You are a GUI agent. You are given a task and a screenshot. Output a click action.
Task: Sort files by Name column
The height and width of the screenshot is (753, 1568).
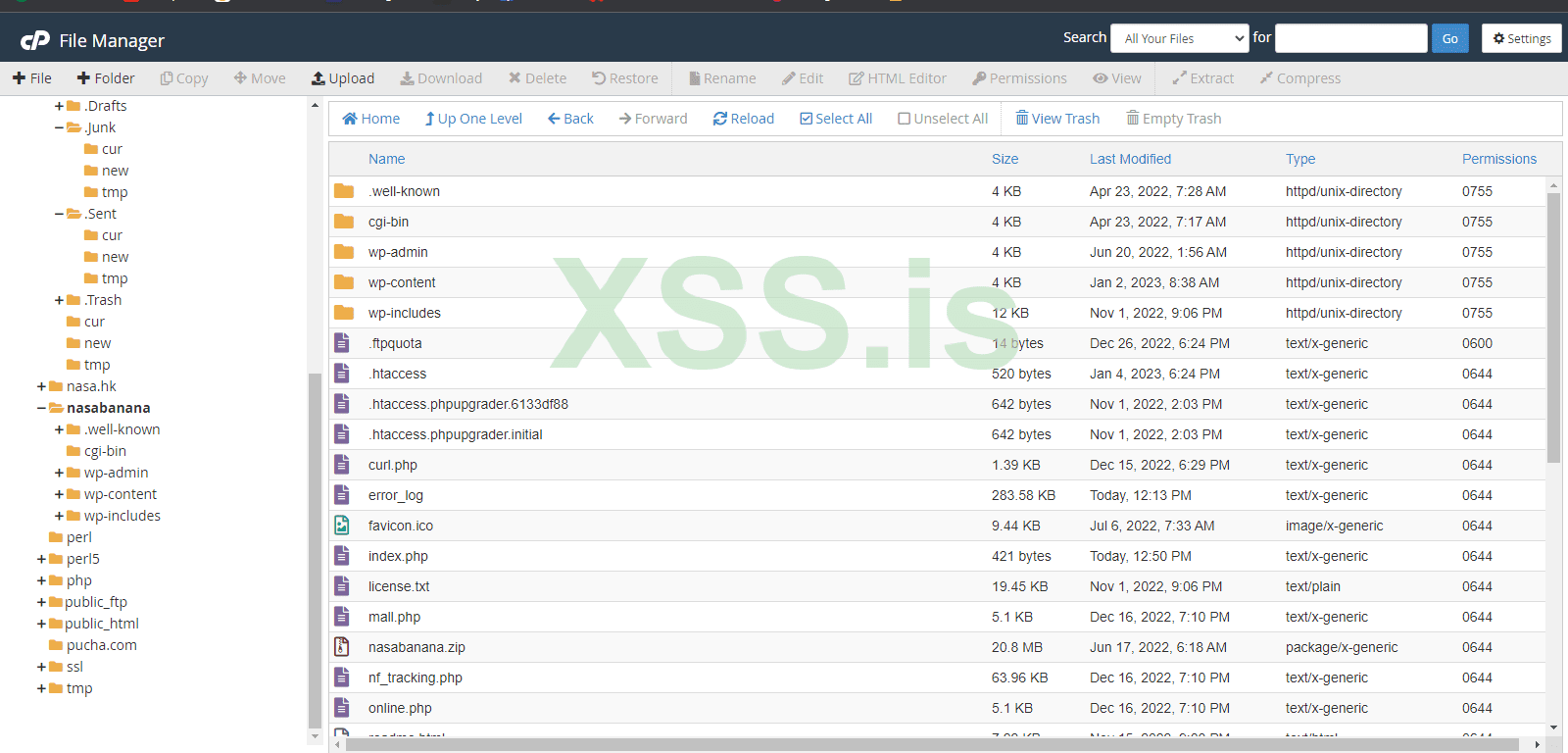point(386,159)
